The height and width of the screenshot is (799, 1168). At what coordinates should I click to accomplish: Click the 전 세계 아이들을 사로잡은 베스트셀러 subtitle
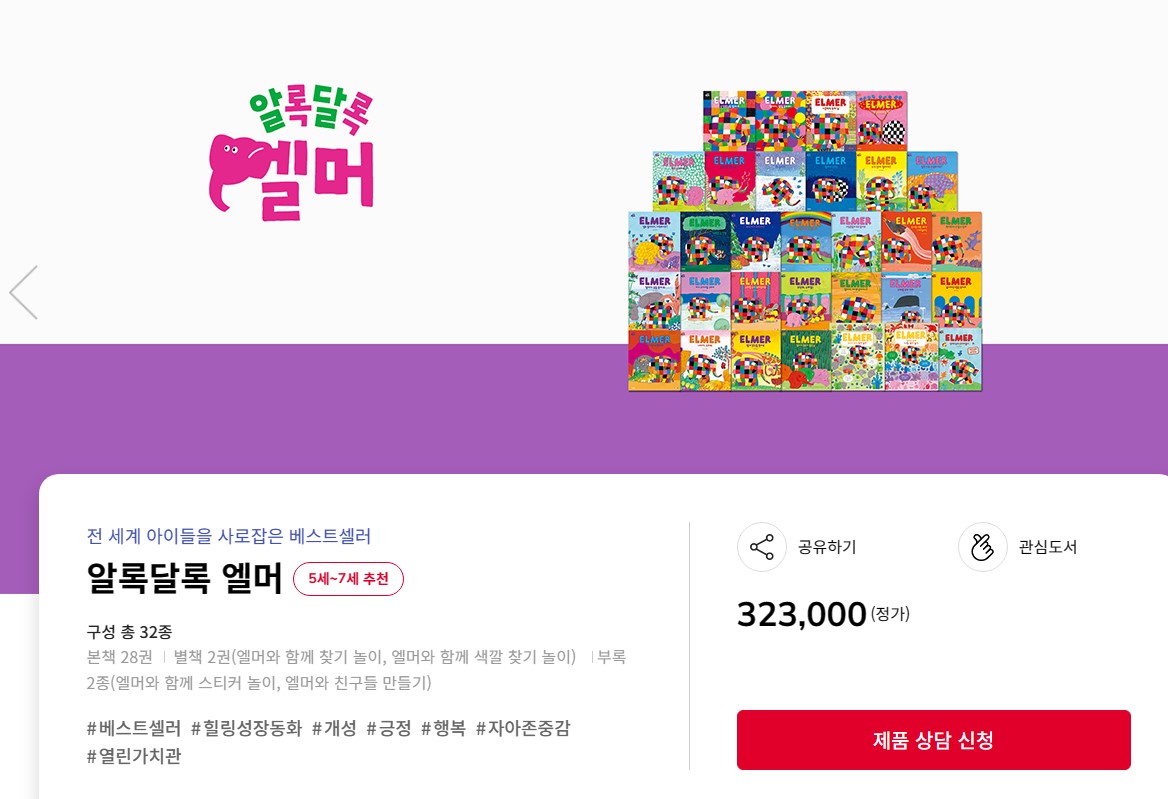tap(229, 536)
